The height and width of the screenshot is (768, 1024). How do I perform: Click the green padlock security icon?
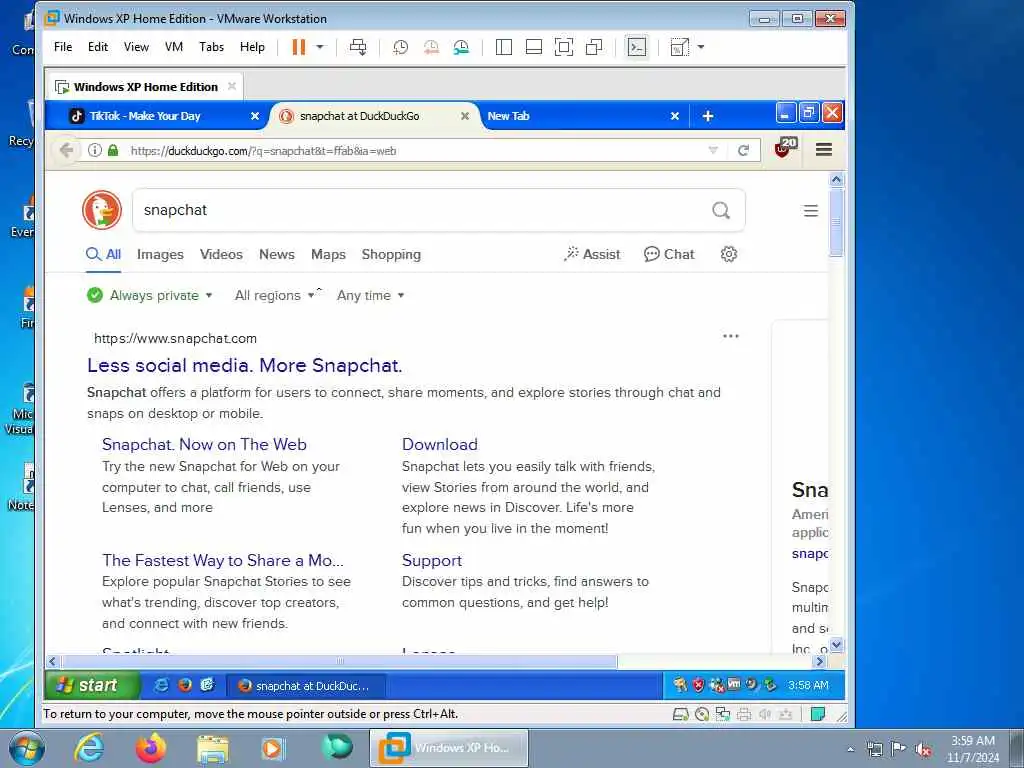click(x=113, y=150)
